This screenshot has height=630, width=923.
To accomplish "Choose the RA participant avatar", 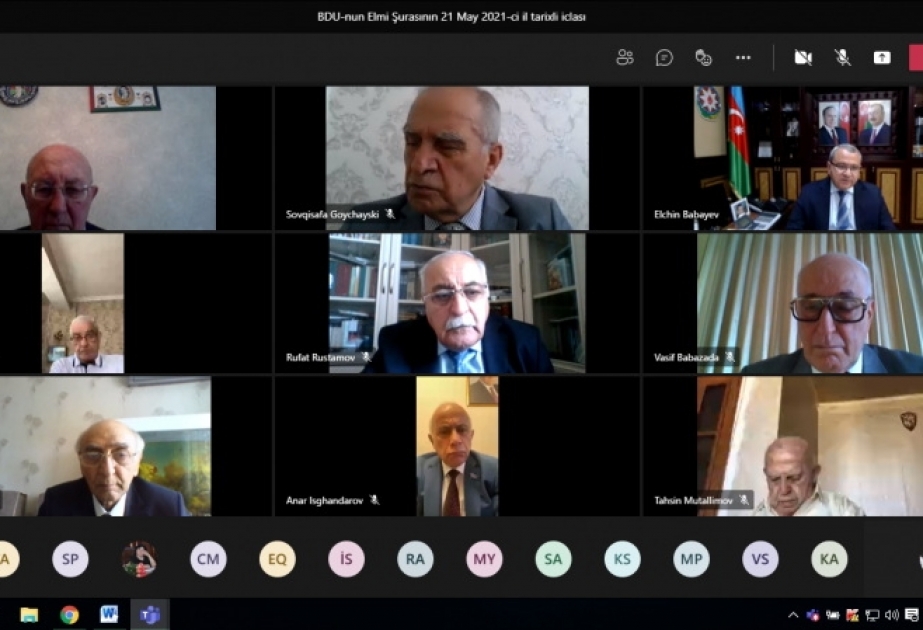I will coord(415,559).
